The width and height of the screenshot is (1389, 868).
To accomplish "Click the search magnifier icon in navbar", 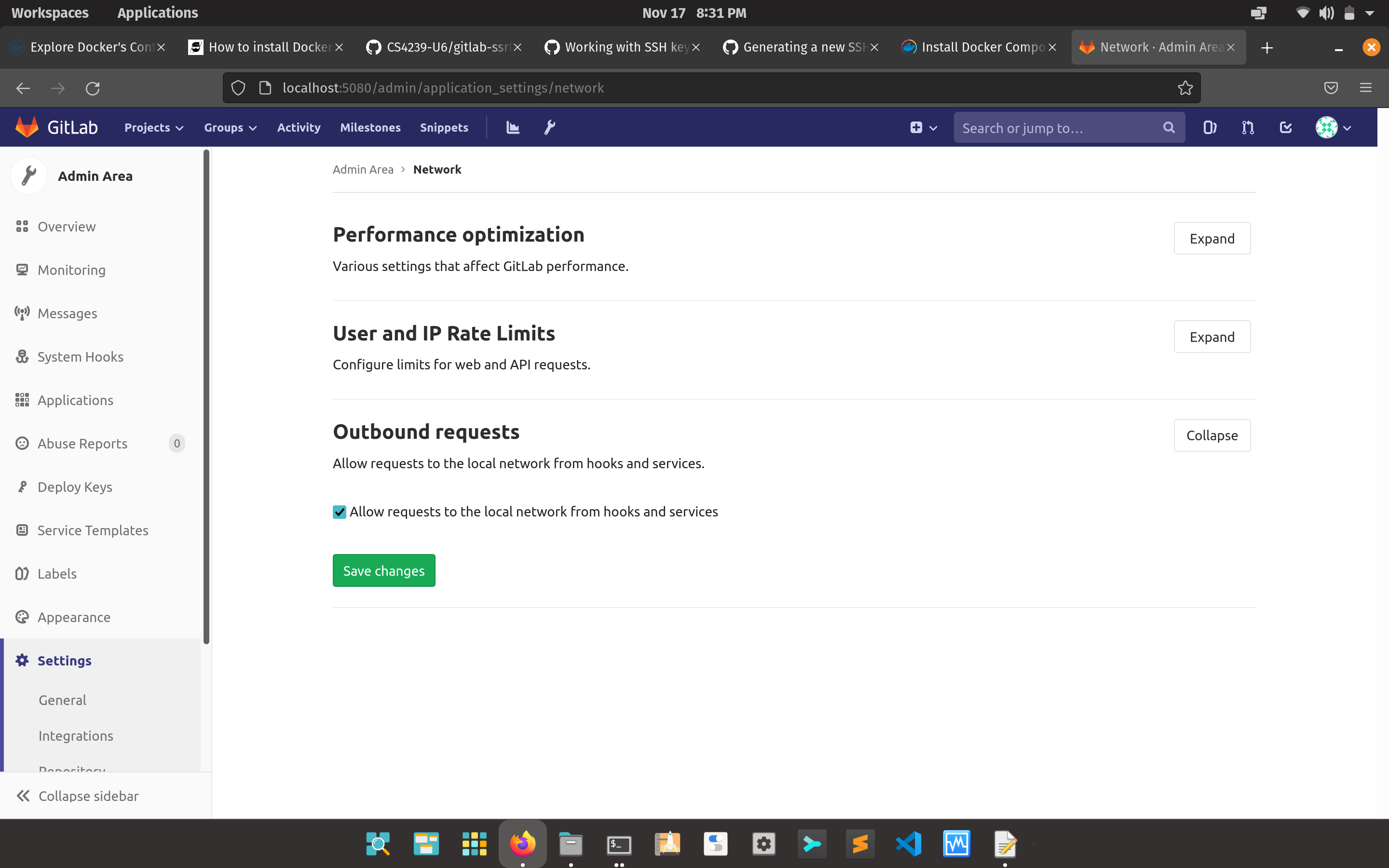I will pos(1169,127).
